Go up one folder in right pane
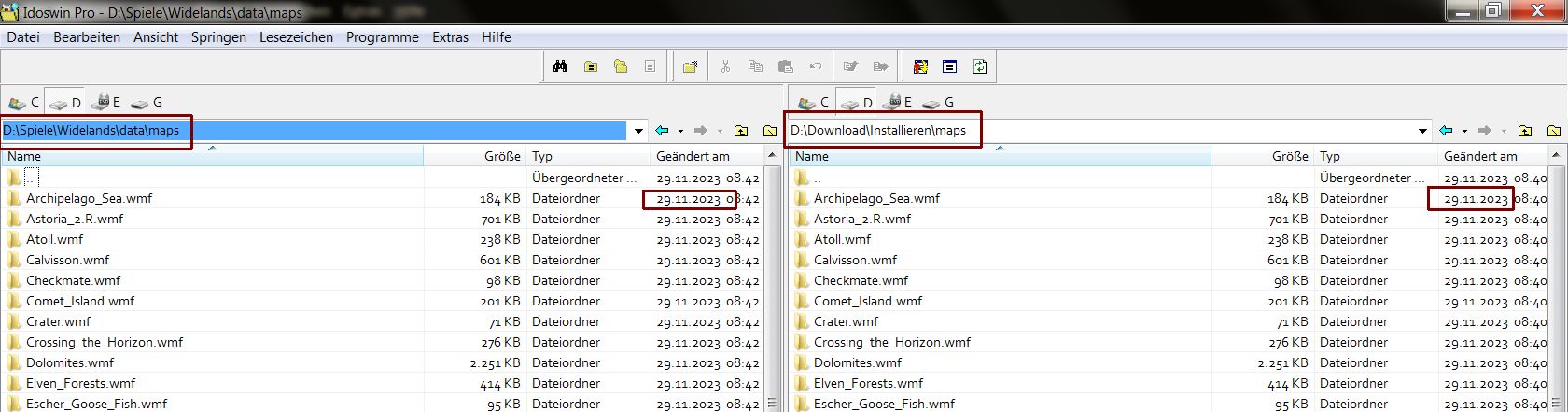This screenshot has height=412, width=1568. click(1525, 131)
